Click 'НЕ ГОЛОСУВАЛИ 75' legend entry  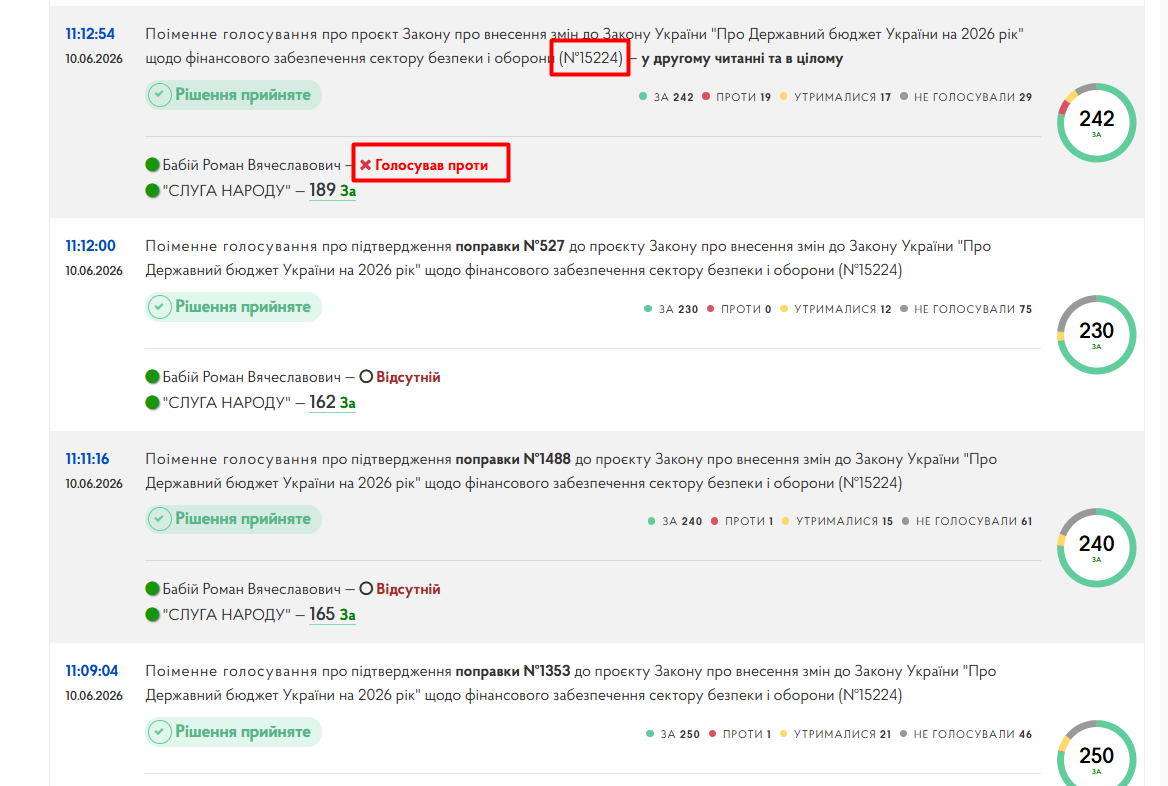(966, 309)
